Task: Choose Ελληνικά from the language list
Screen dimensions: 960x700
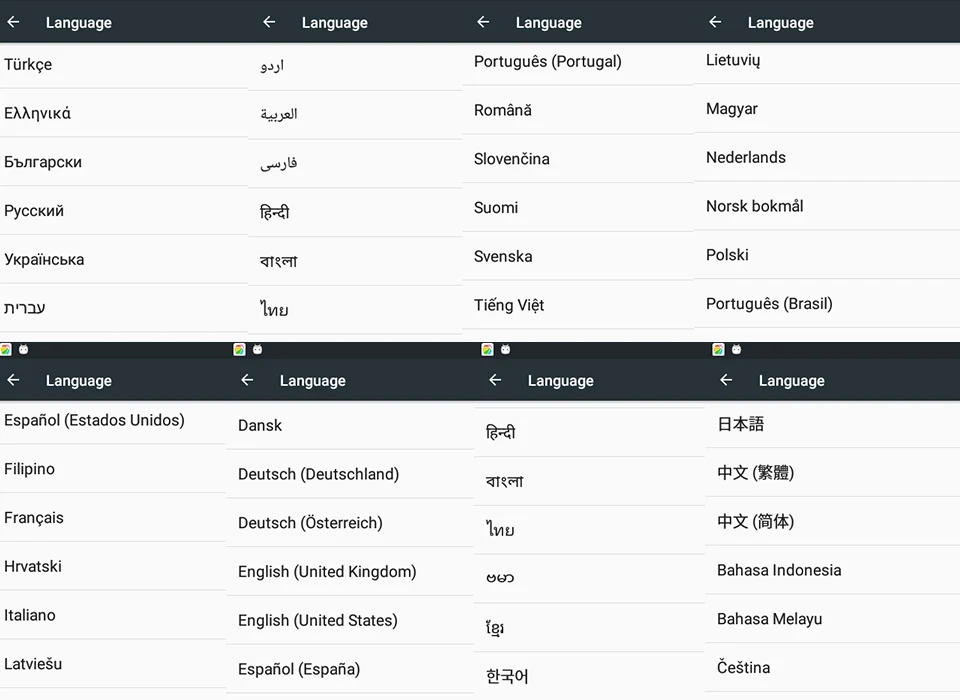Action: coord(38,113)
